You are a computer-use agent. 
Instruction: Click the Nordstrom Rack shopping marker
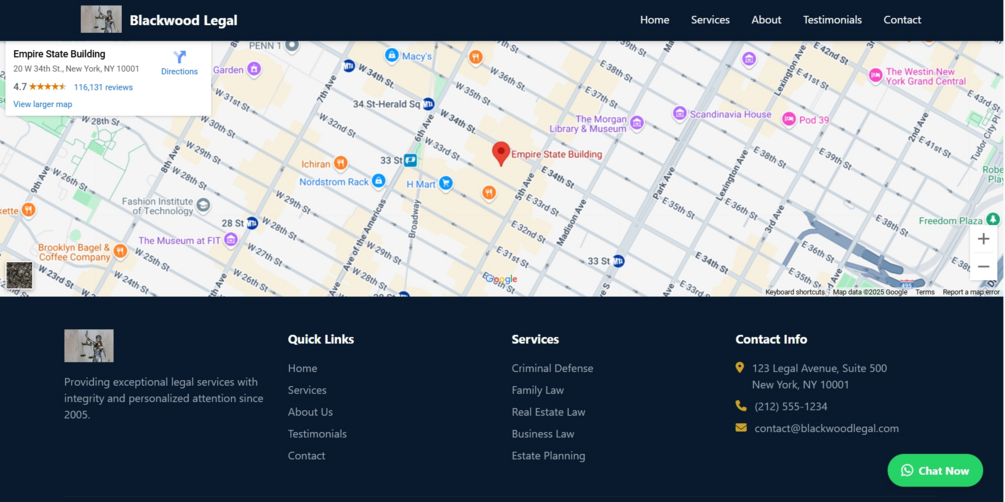(x=378, y=181)
